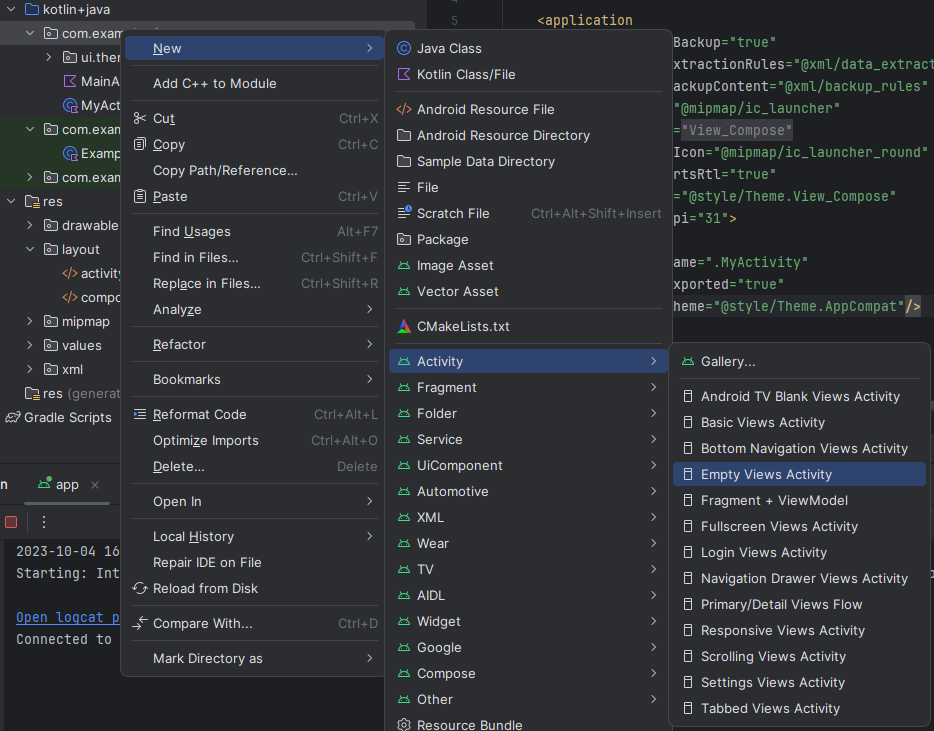Screen dimensions: 934x731
Task: Choose Find Usages from context menu
Action: 192,231
